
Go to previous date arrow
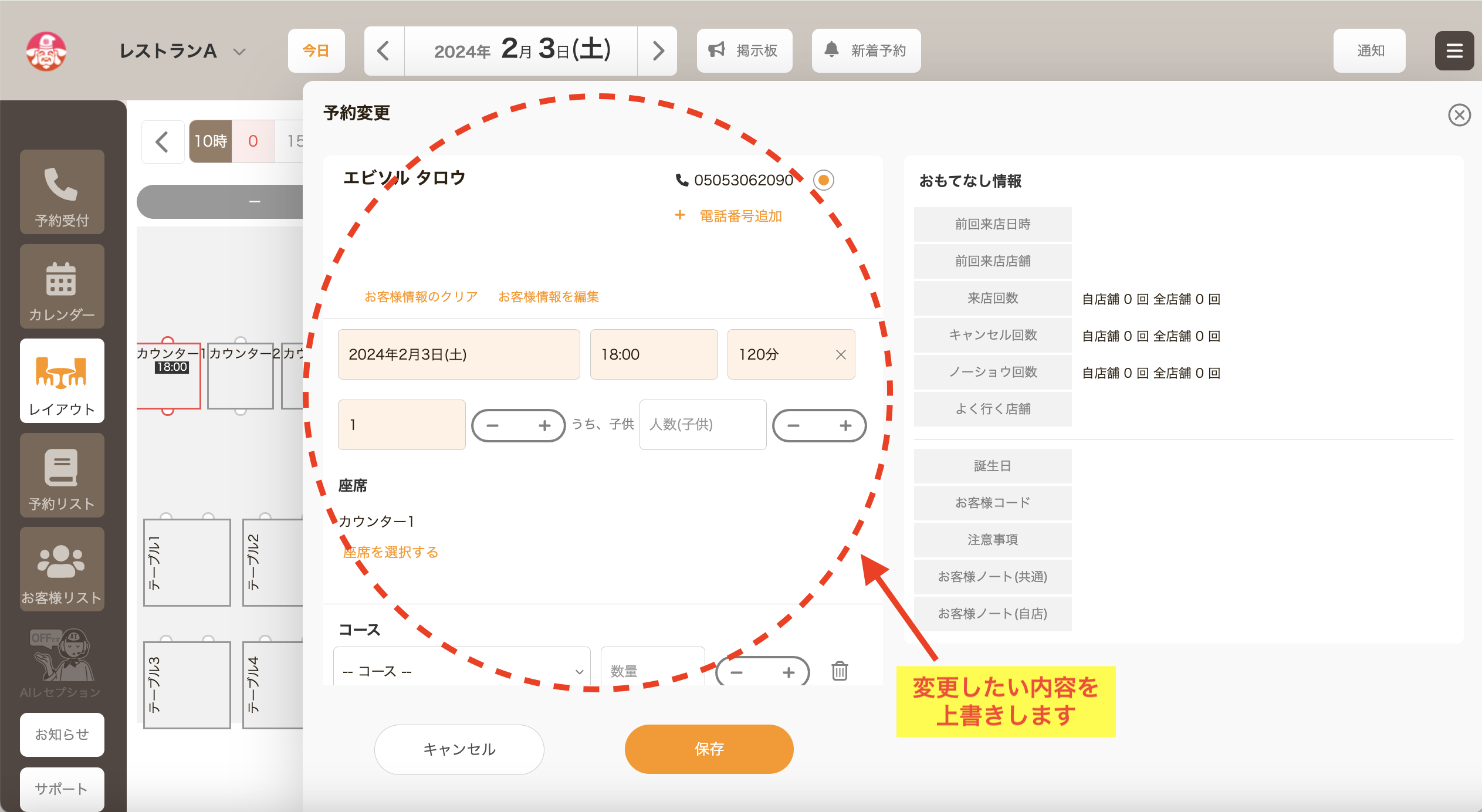tap(384, 51)
